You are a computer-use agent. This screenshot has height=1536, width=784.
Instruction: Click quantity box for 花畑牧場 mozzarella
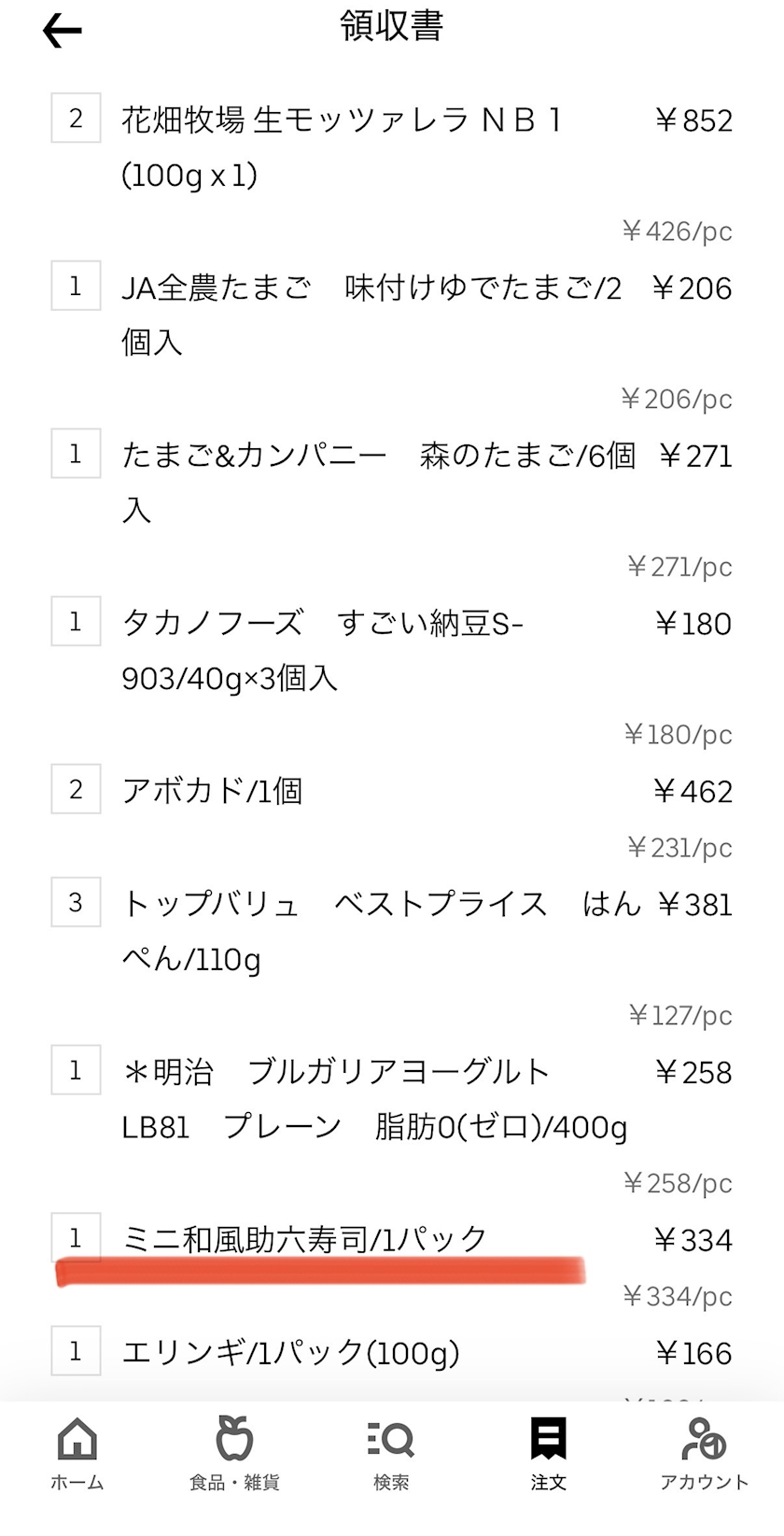tap(76, 119)
